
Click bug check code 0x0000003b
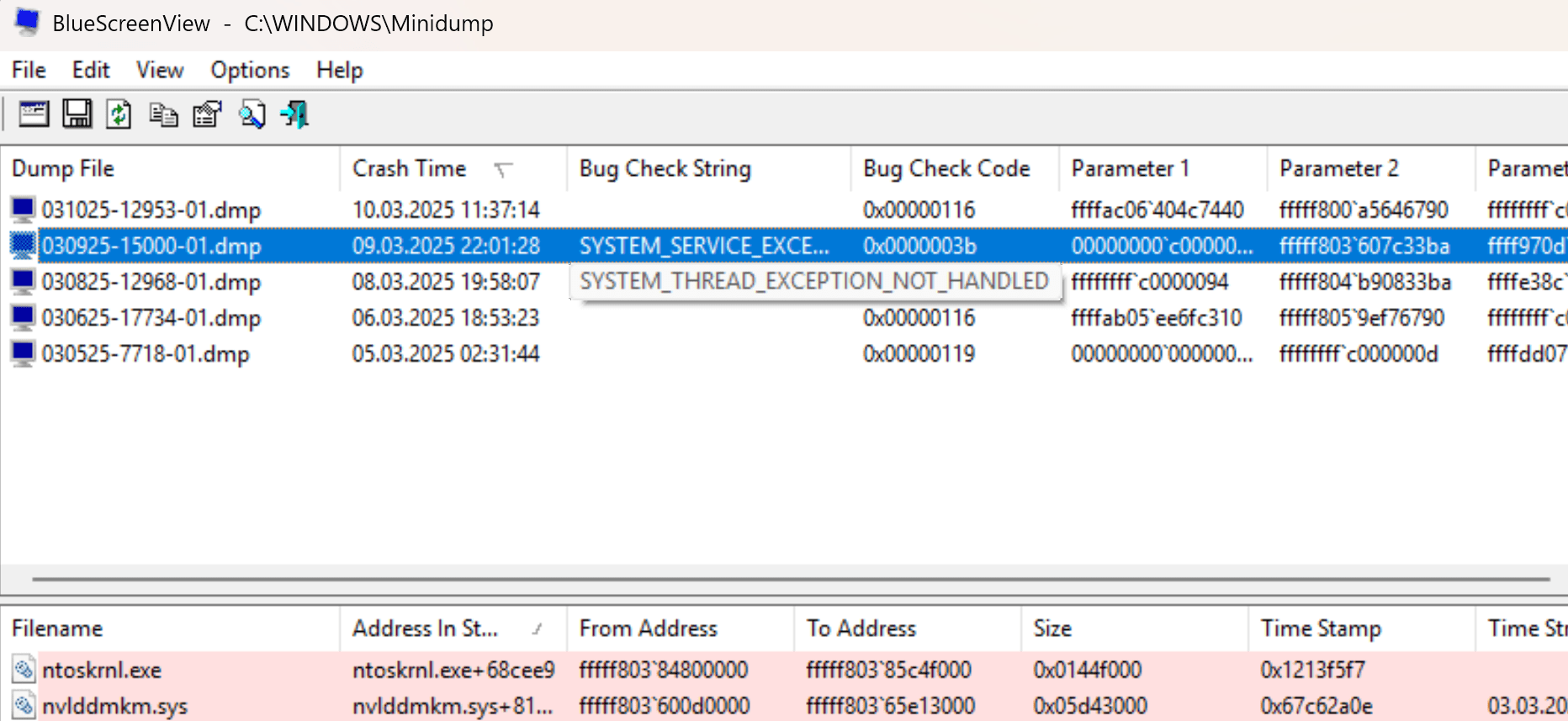click(919, 246)
